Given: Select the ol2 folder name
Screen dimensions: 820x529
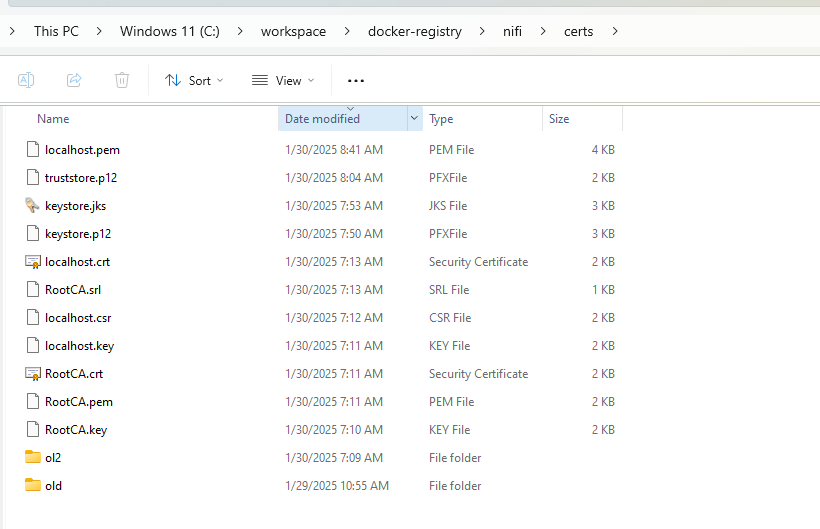Looking at the screenshot, I should tap(53, 458).
